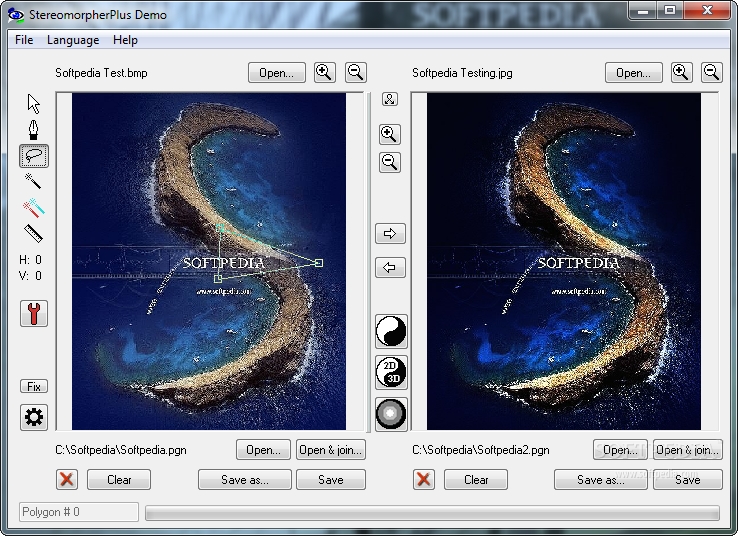Select the pen nib tool
Image resolution: width=738 pixels, height=536 pixels.
[x=33, y=130]
